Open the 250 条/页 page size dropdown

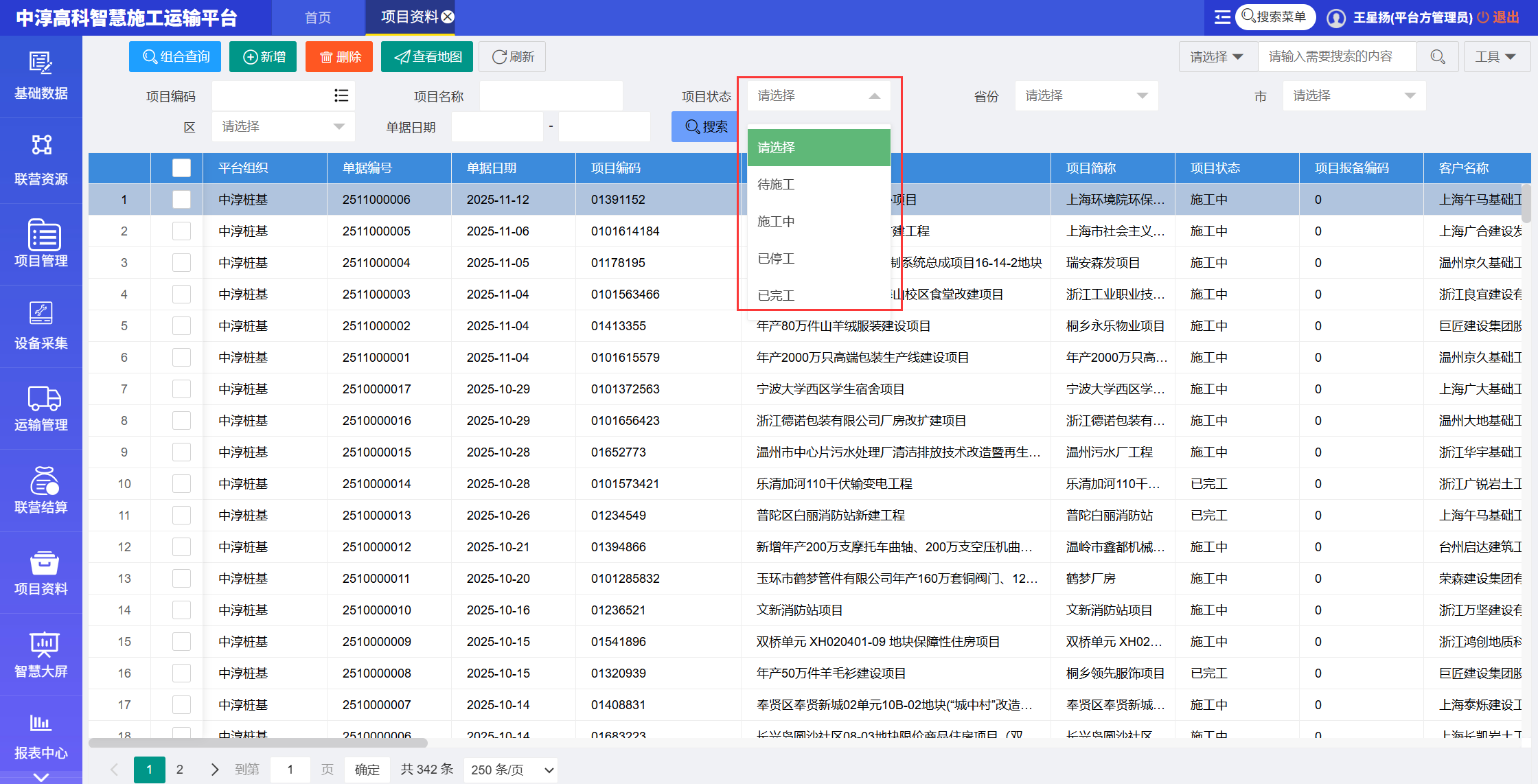[x=511, y=770]
